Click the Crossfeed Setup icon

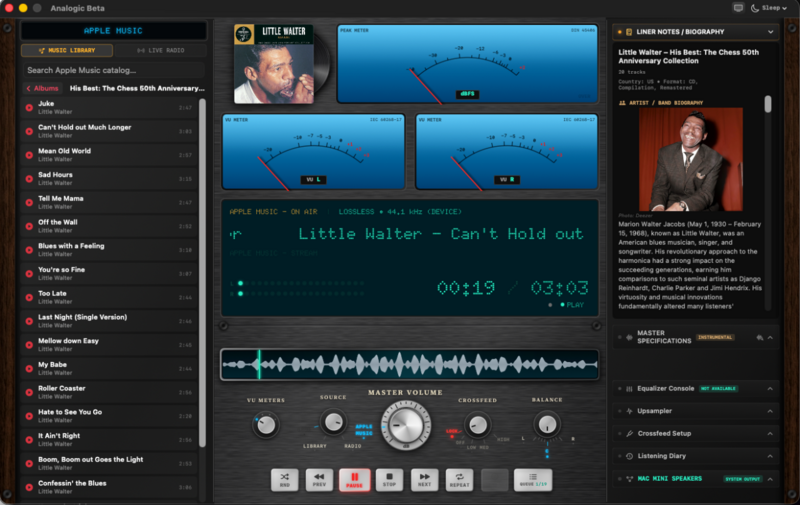[629, 434]
